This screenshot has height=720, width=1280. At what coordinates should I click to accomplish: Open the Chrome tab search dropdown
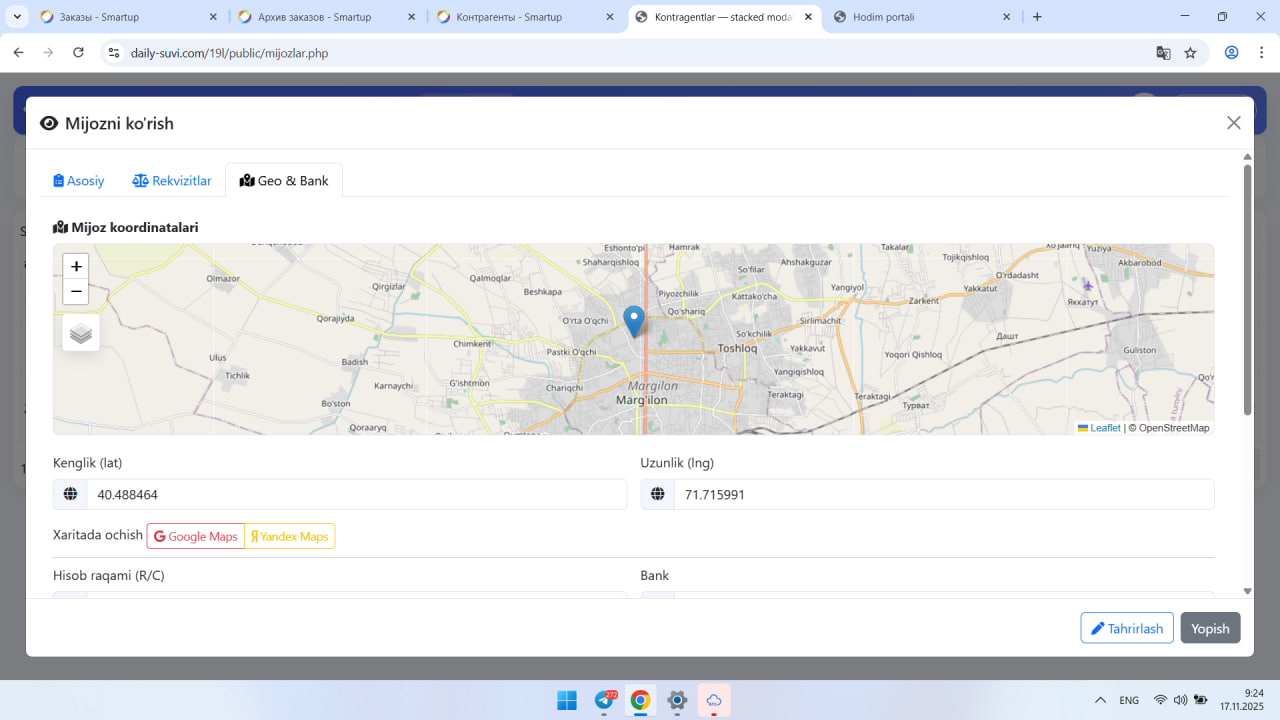click(x=17, y=17)
